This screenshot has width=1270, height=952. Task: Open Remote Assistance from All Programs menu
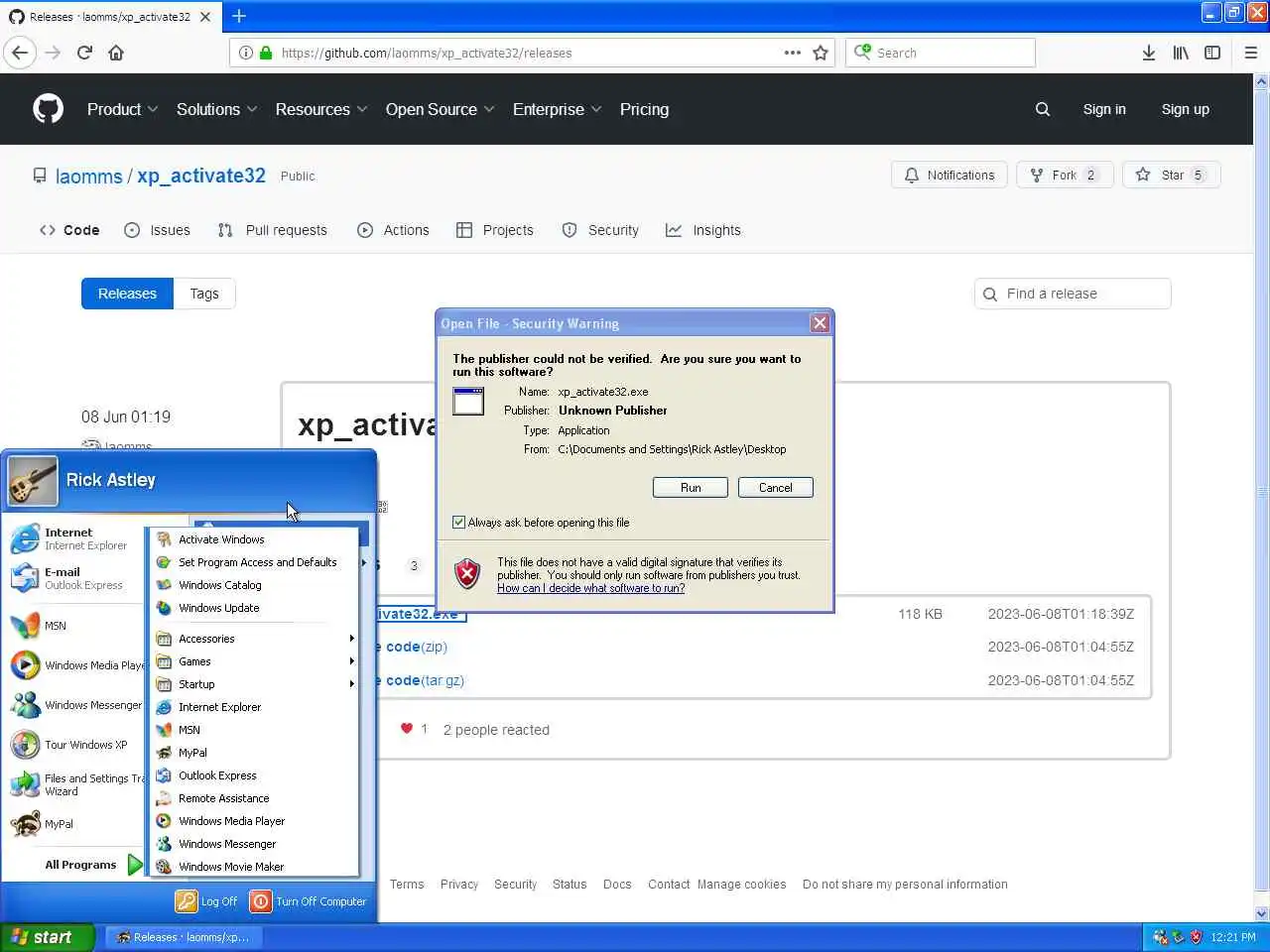(254, 798)
